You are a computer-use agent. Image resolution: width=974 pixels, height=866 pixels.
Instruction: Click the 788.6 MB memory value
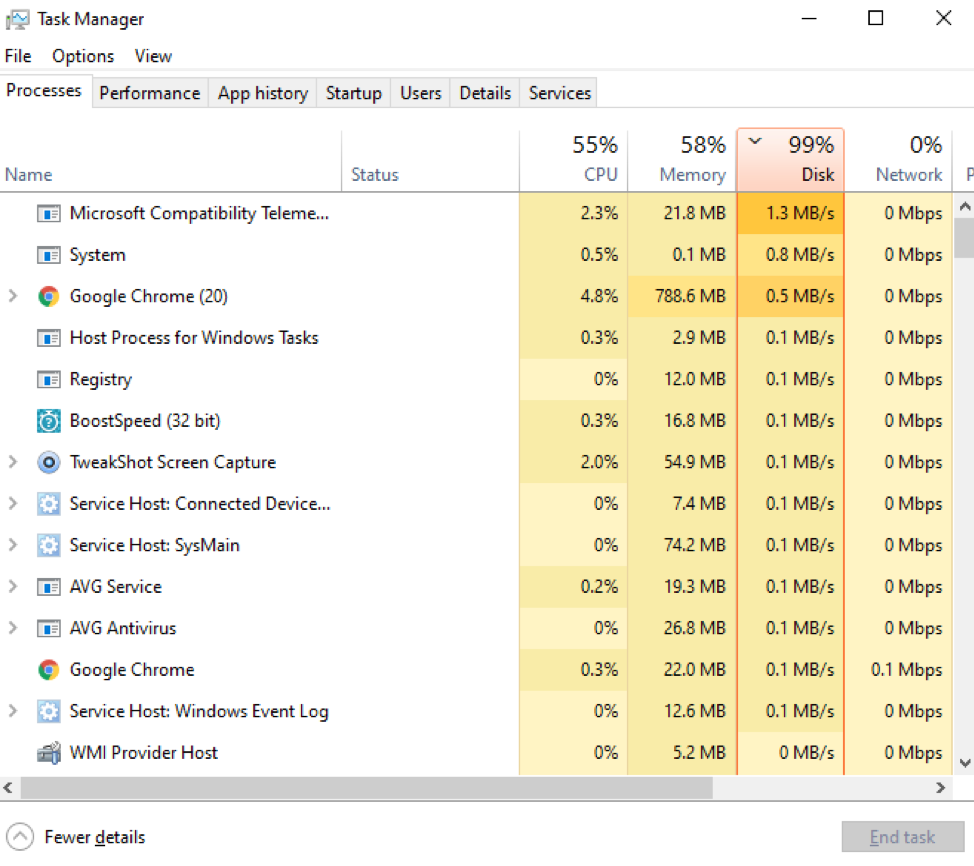pos(690,296)
